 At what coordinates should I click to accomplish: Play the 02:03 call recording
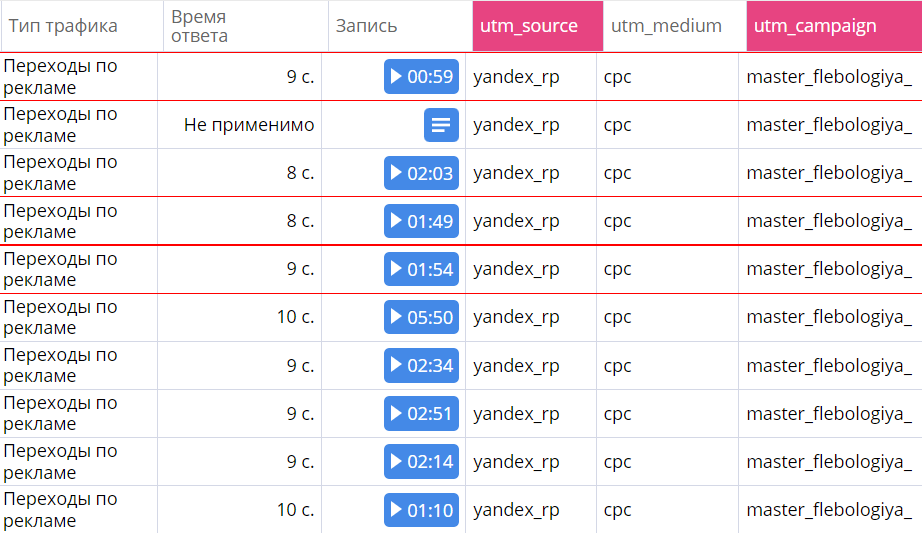pos(421,173)
